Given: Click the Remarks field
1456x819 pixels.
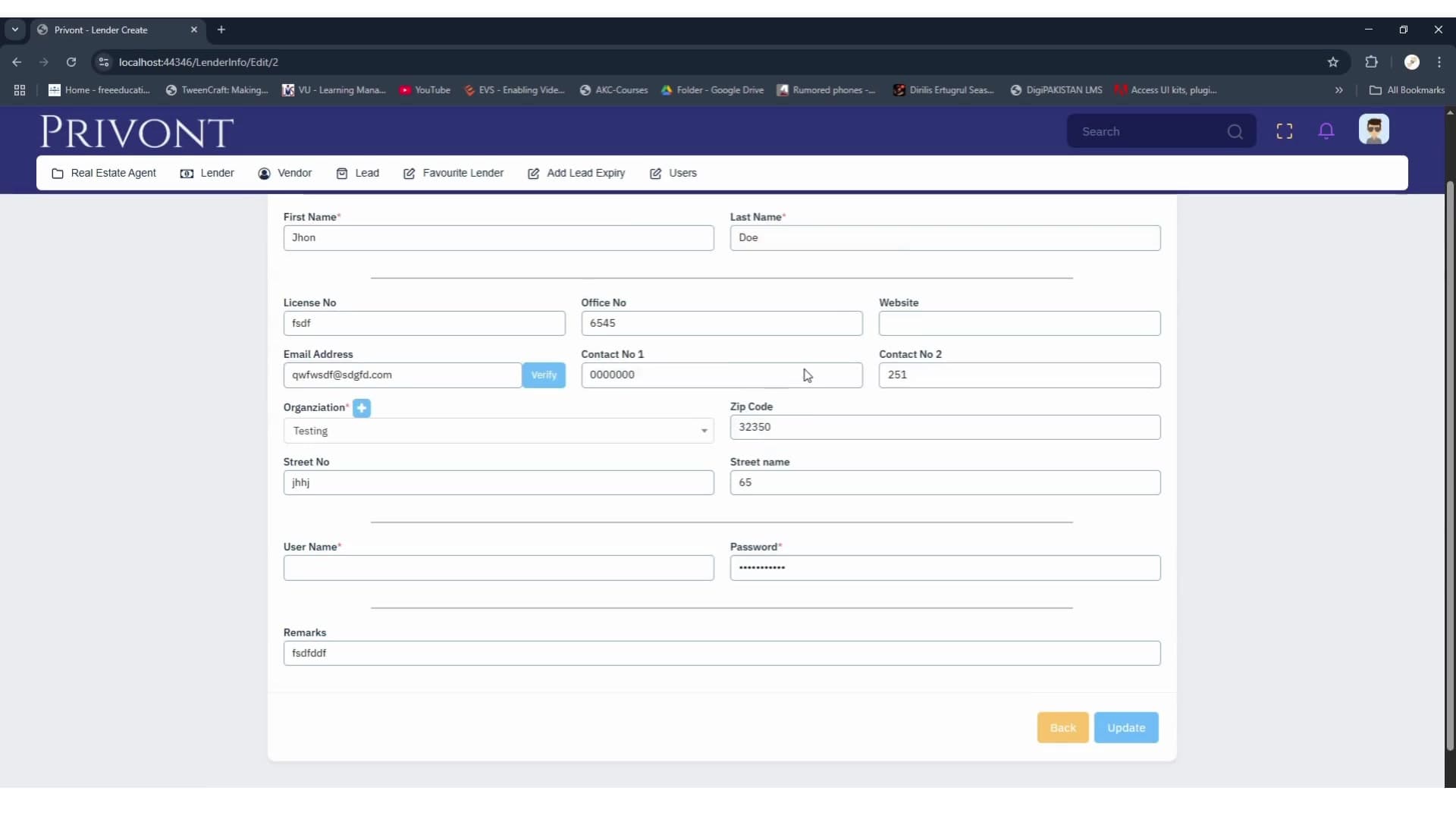Looking at the screenshot, I should [722, 654].
